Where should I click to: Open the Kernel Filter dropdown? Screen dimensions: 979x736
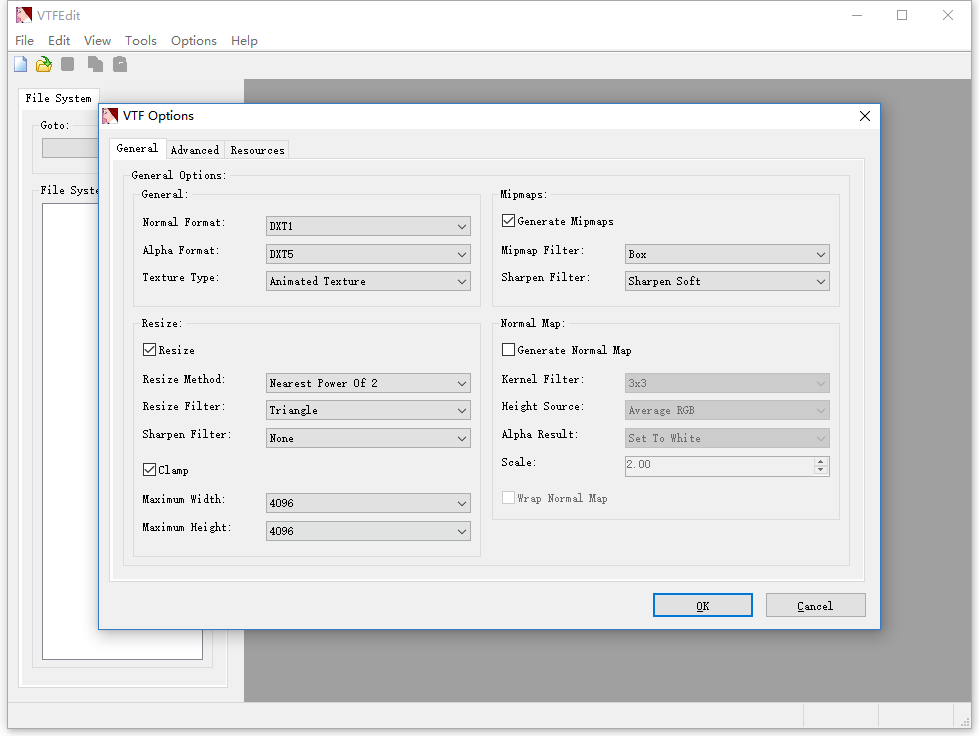(727, 383)
